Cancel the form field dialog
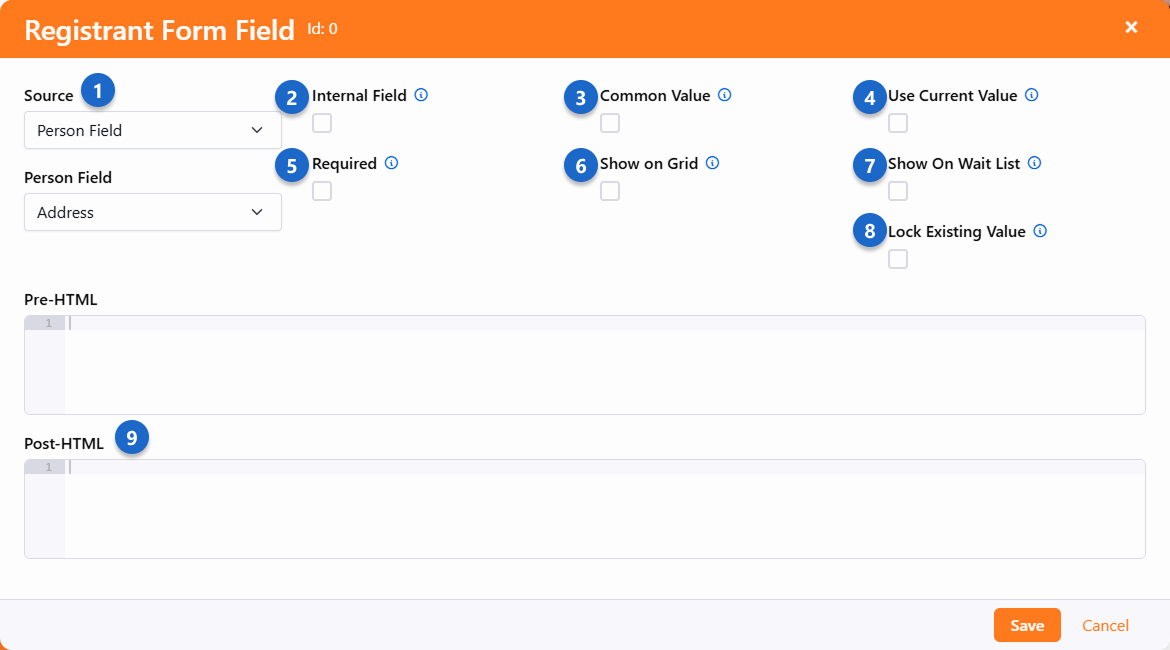This screenshot has width=1170, height=650. click(x=1105, y=625)
